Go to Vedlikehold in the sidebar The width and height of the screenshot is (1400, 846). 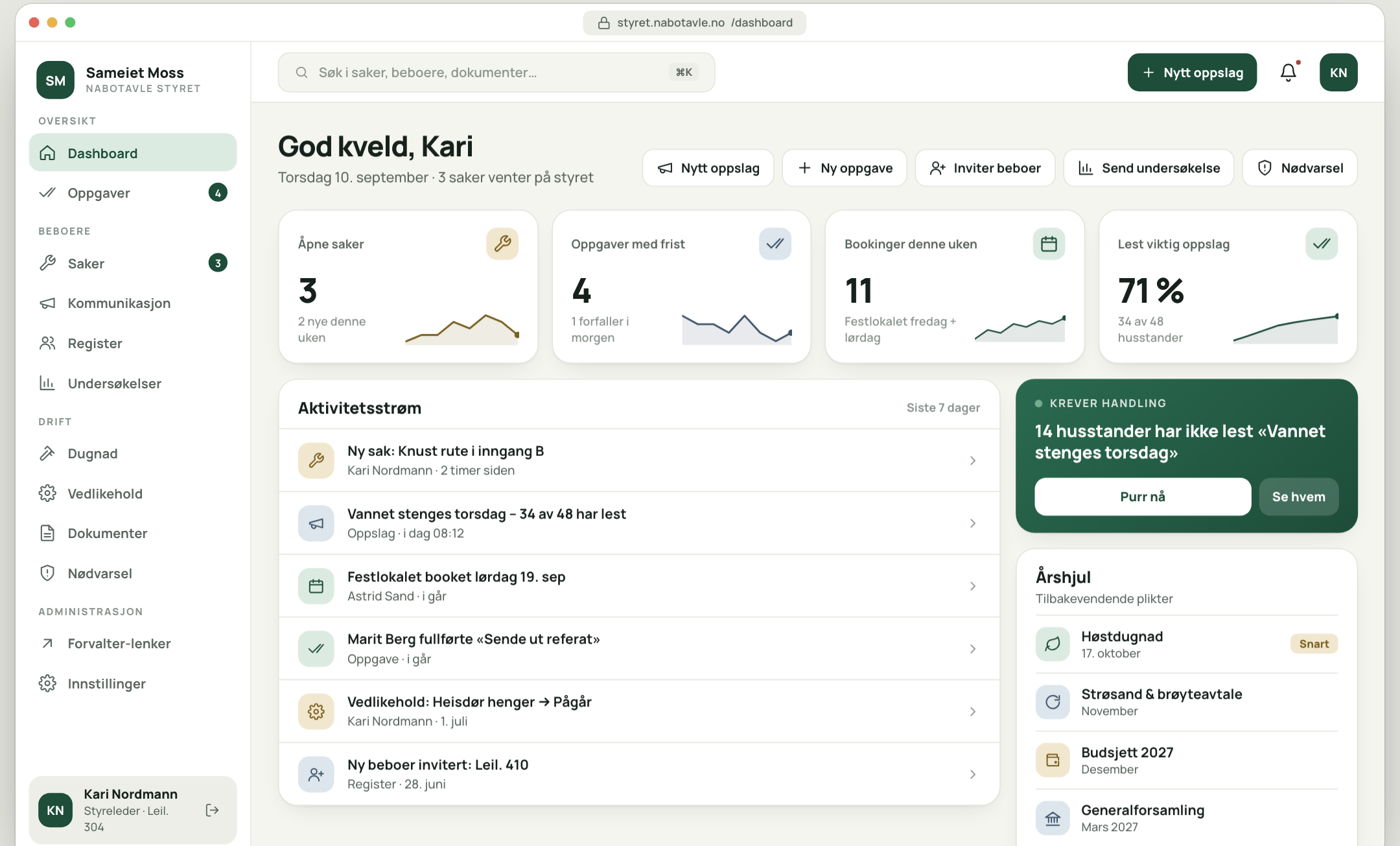133,493
